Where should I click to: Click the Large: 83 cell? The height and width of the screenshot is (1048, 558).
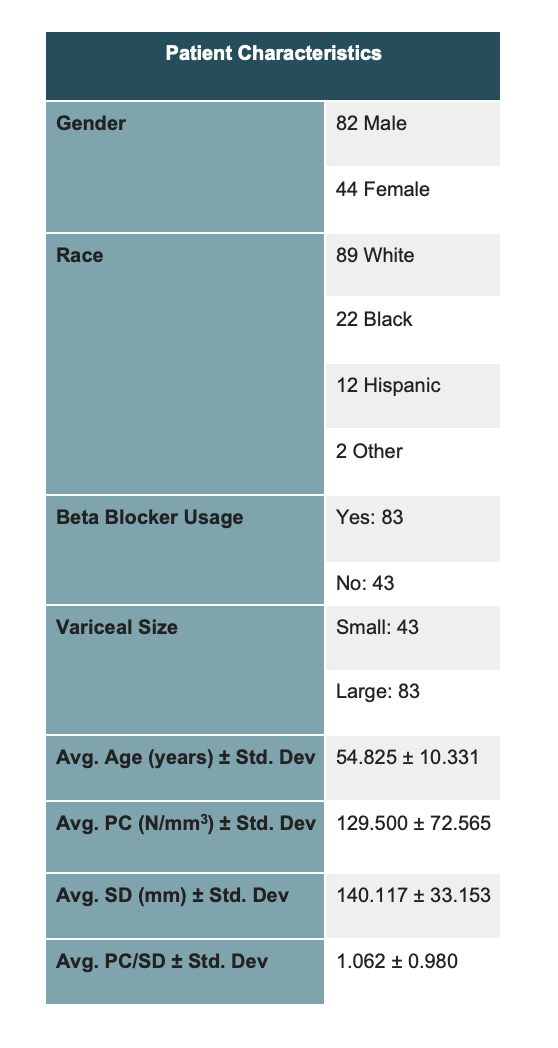412,702
